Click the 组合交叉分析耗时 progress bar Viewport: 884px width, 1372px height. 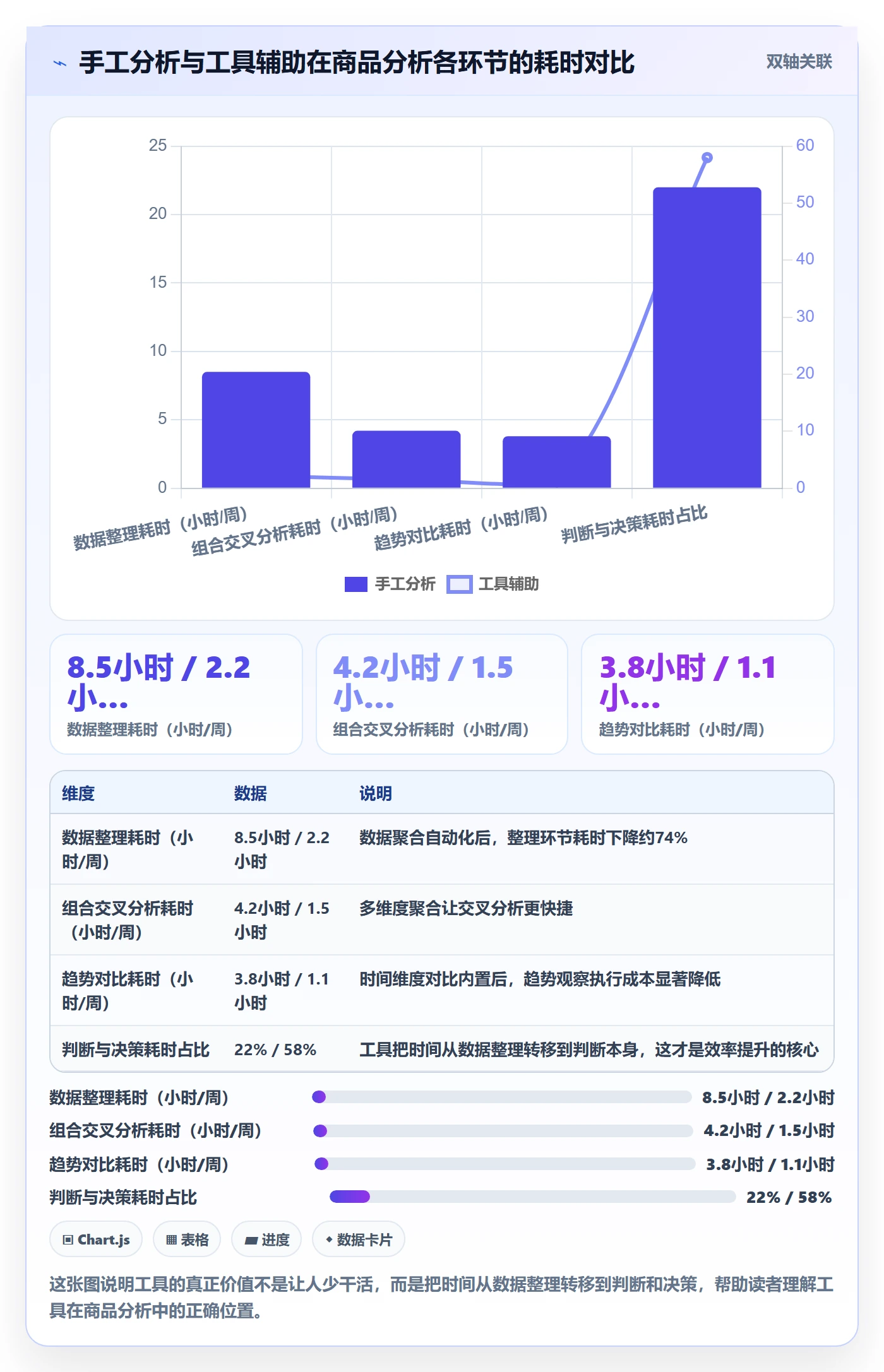(503, 1130)
